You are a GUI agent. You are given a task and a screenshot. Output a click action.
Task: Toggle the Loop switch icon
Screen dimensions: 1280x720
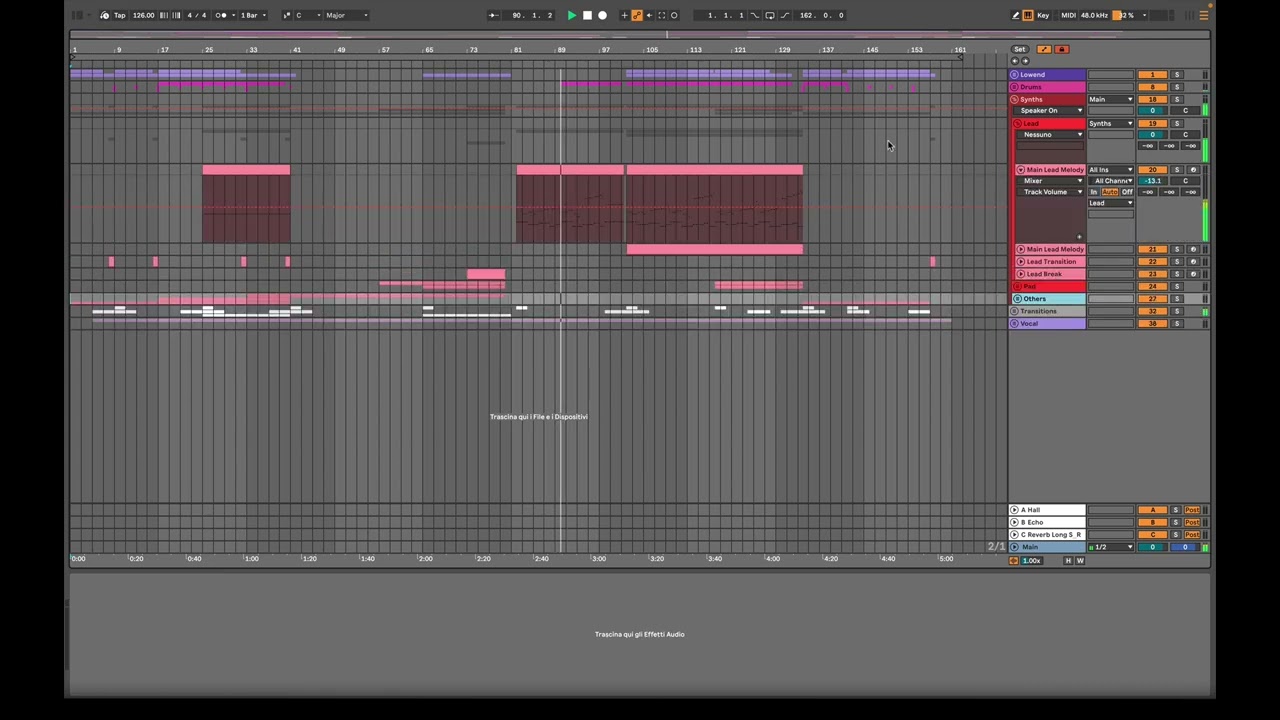[x=769, y=15]
